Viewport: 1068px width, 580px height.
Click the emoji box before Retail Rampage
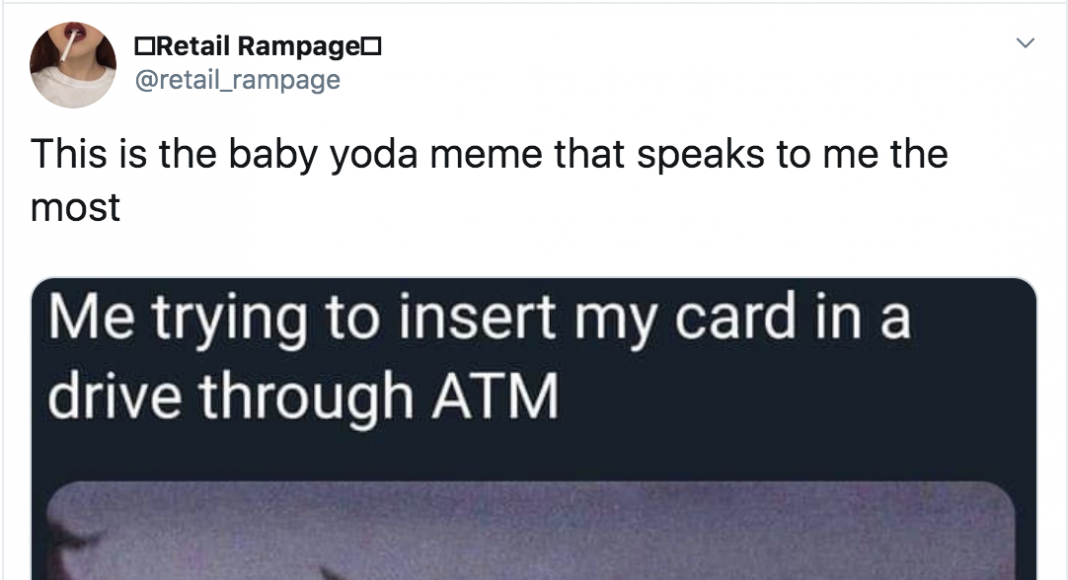144,47
